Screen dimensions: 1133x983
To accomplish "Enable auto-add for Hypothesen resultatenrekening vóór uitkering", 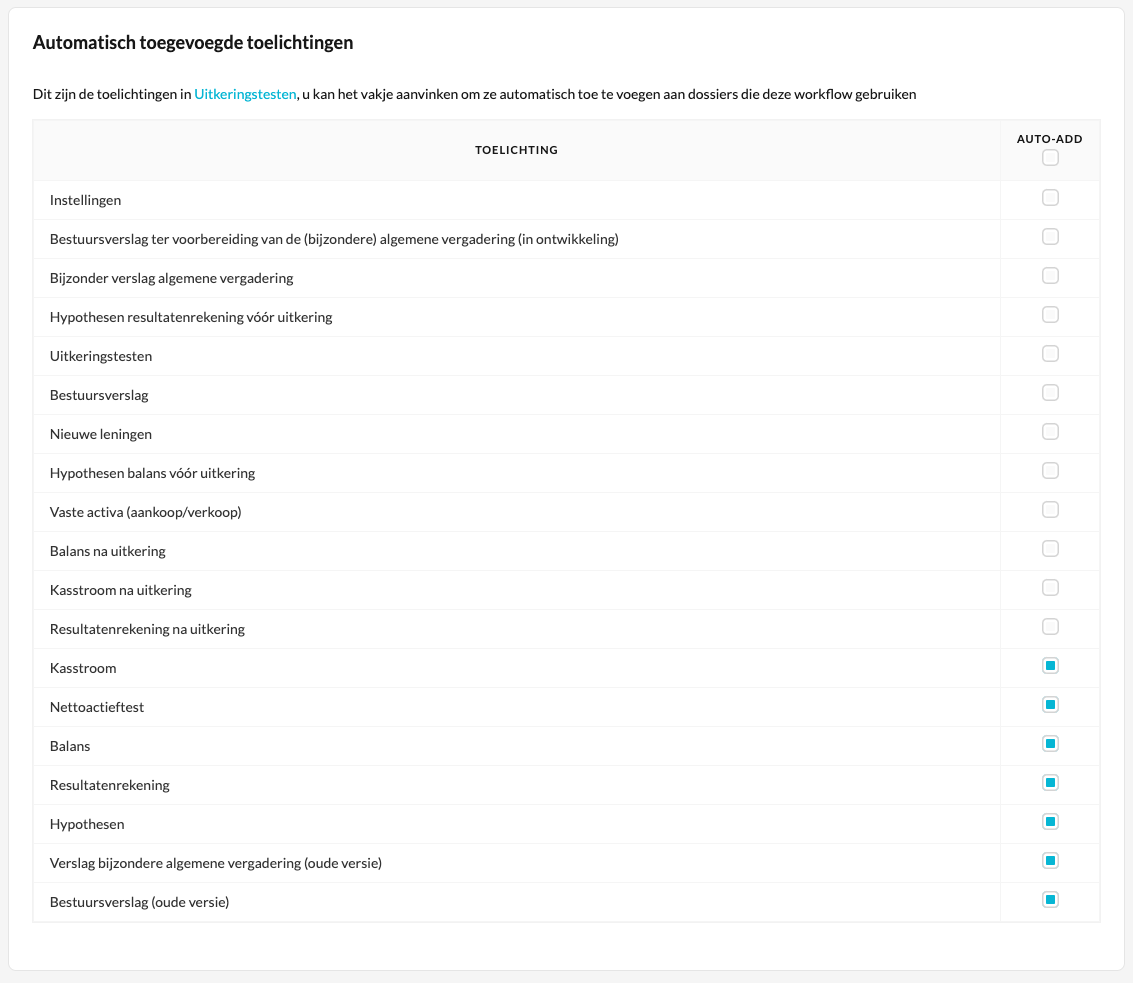I will click(x=1050, y=315).
